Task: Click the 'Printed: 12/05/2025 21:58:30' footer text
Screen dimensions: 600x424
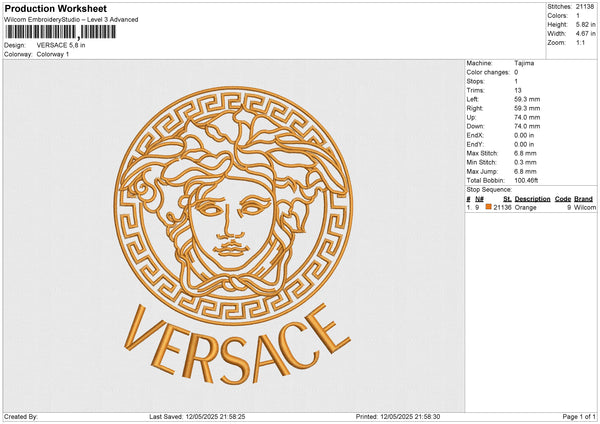Action: point(398,416)
